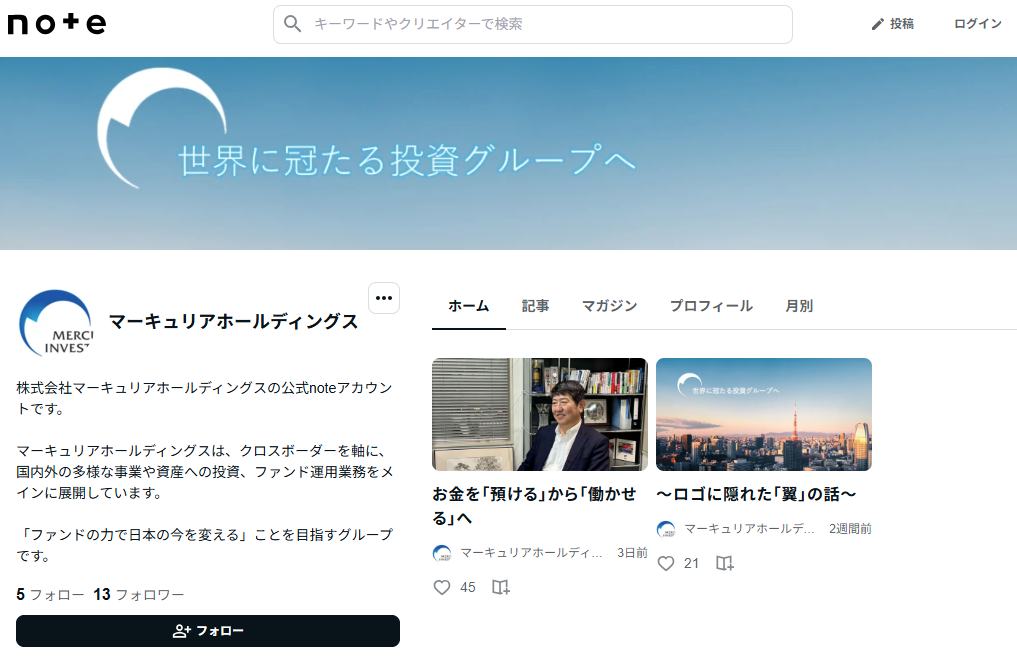Image resolution: width=1017 pixels, height=668 pixels.
Task: Open the Tokyo Tower skyline article thumbnail
Action: pos(763,414)
